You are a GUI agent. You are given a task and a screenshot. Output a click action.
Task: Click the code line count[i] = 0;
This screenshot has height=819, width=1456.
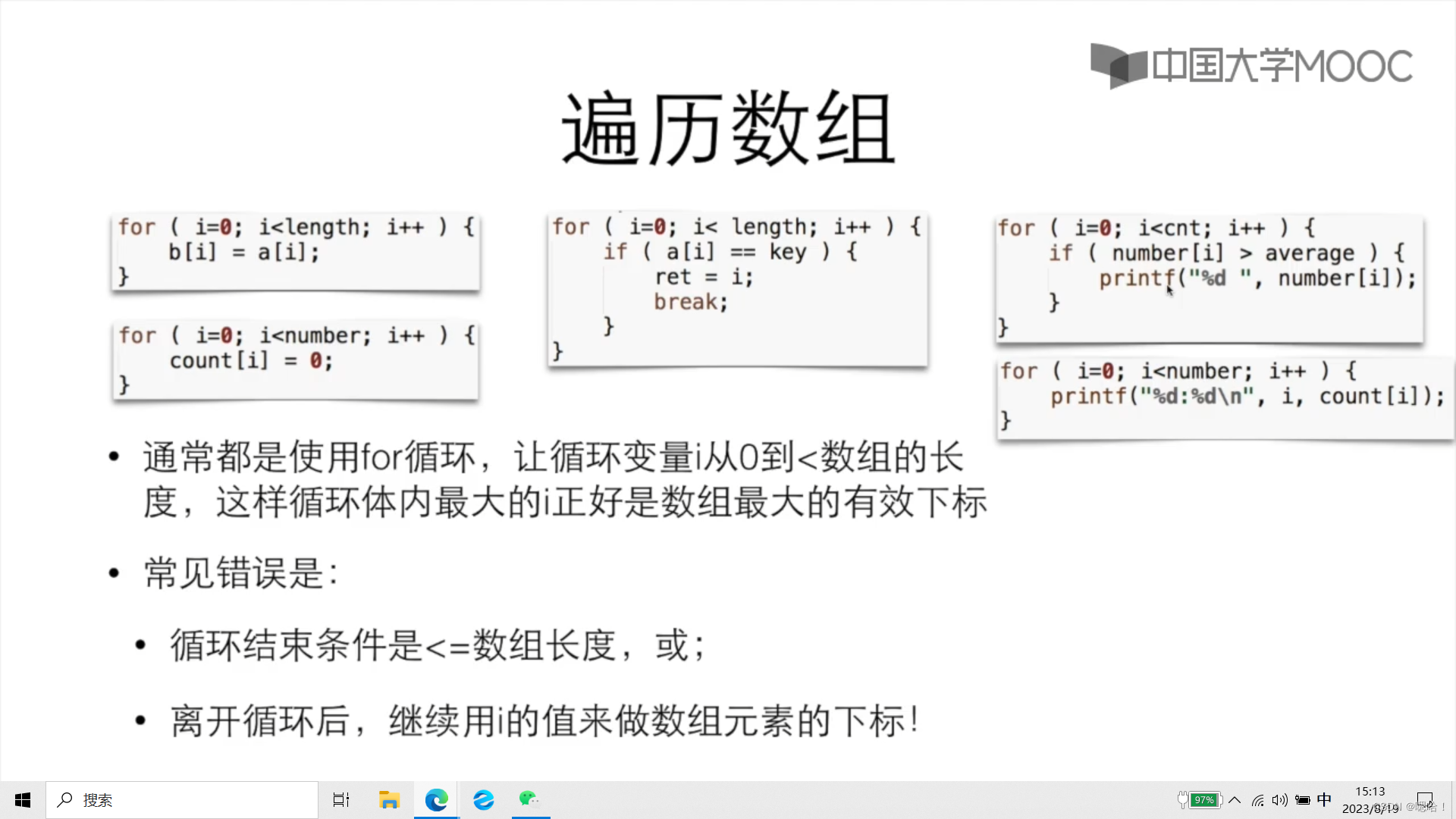click(x=251, y=360)
